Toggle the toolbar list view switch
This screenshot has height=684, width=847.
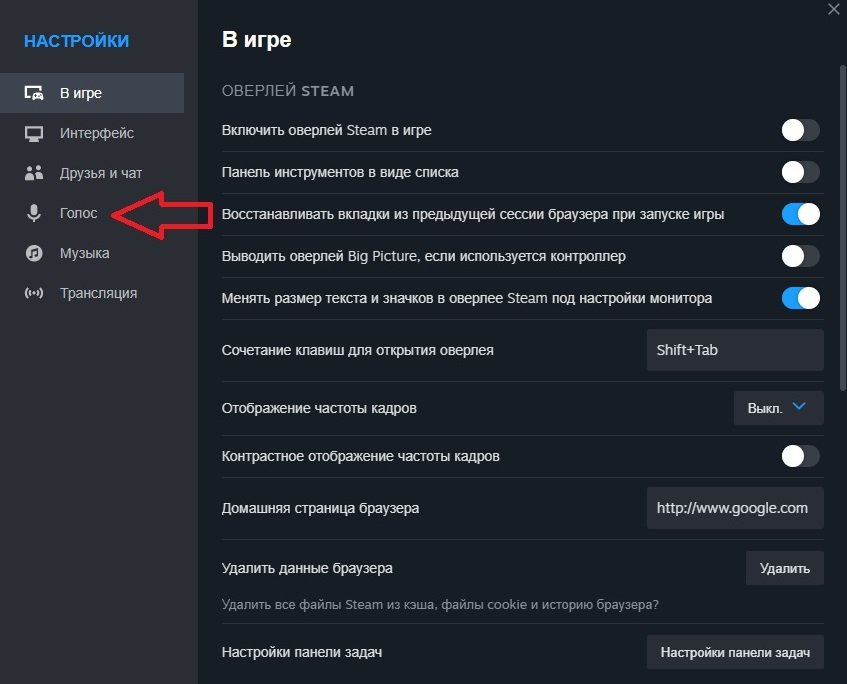[x=800, y=172]
